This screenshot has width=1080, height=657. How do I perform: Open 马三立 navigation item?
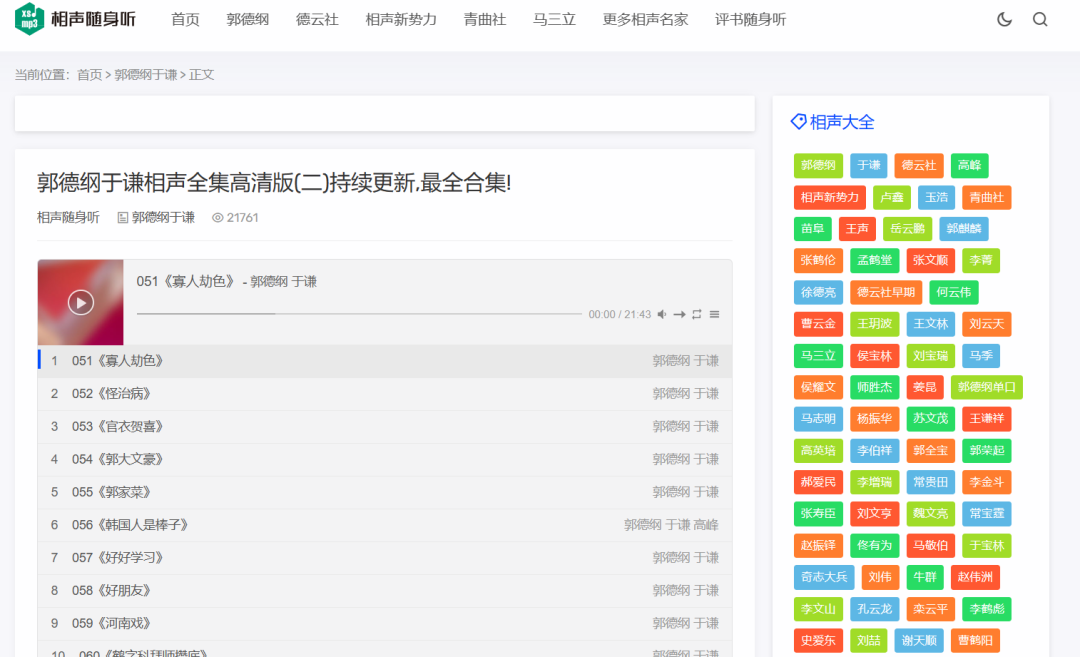click(x=554, y=19)
